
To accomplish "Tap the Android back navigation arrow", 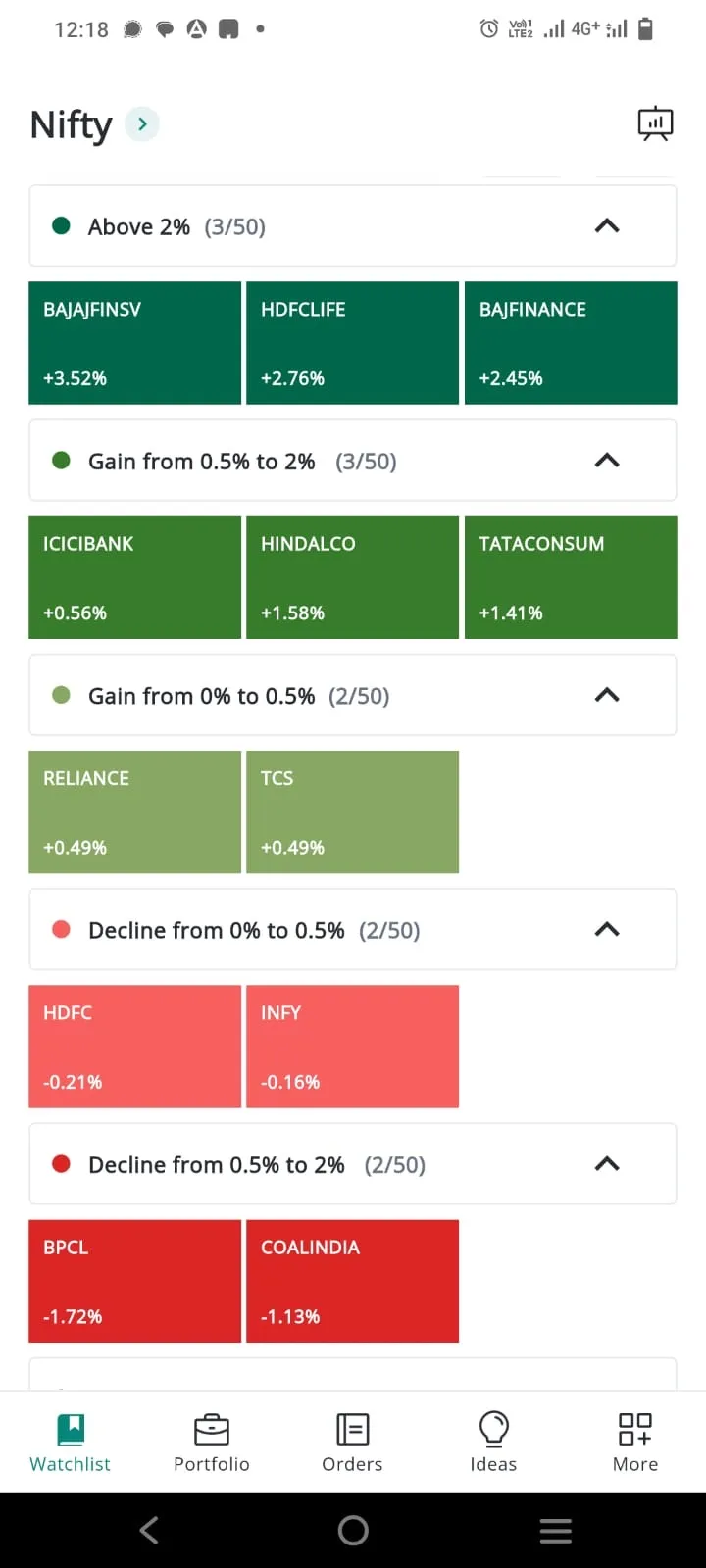I will 149,1530.
